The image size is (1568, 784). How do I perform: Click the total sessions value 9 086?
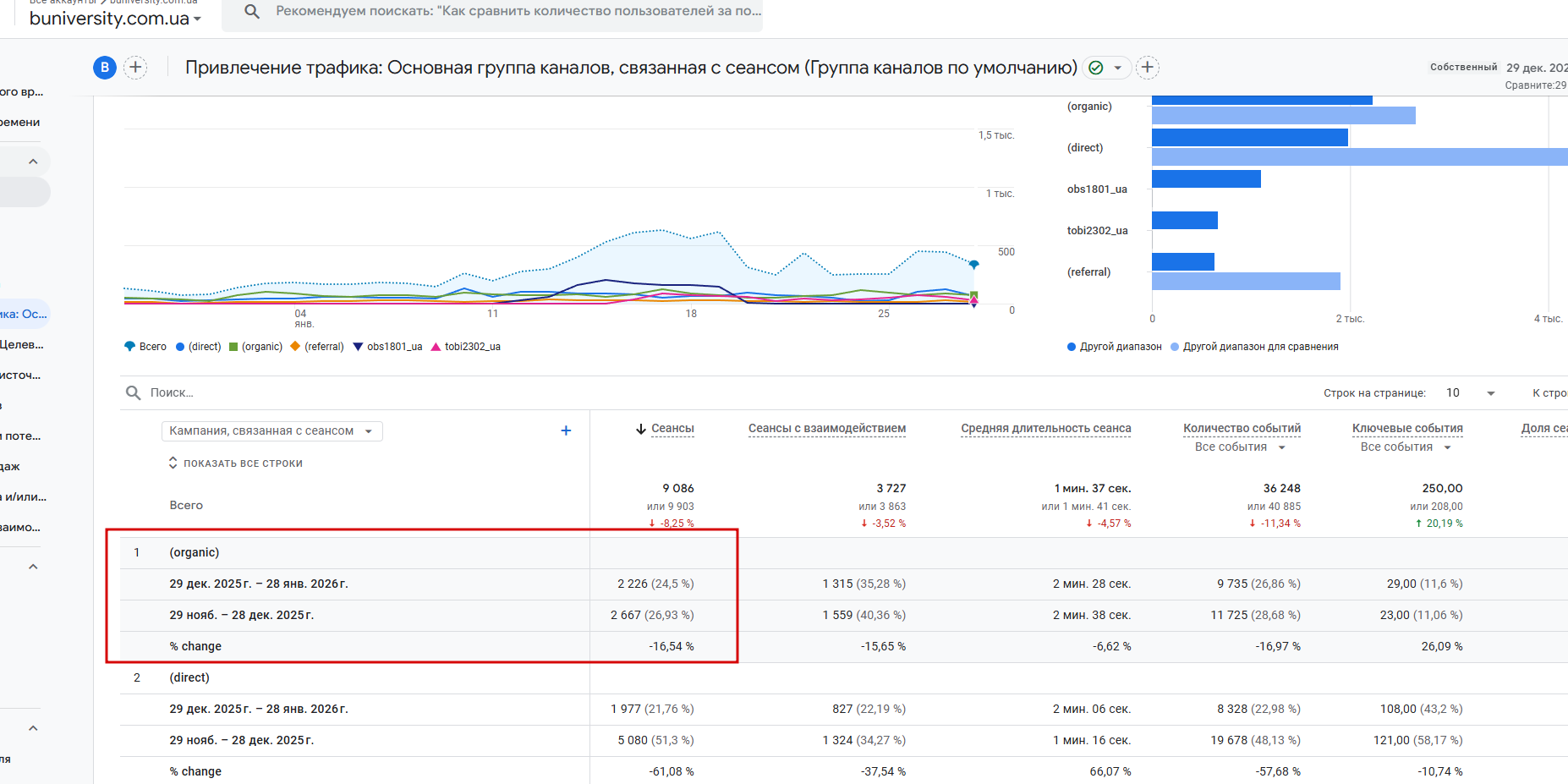tap(678, 489)
